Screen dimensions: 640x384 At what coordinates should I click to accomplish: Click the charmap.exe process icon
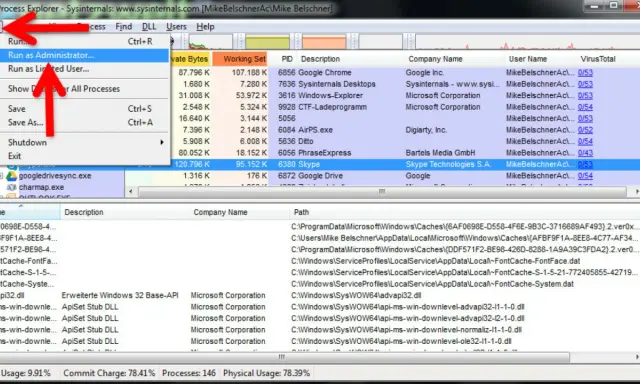pos(11,187)
